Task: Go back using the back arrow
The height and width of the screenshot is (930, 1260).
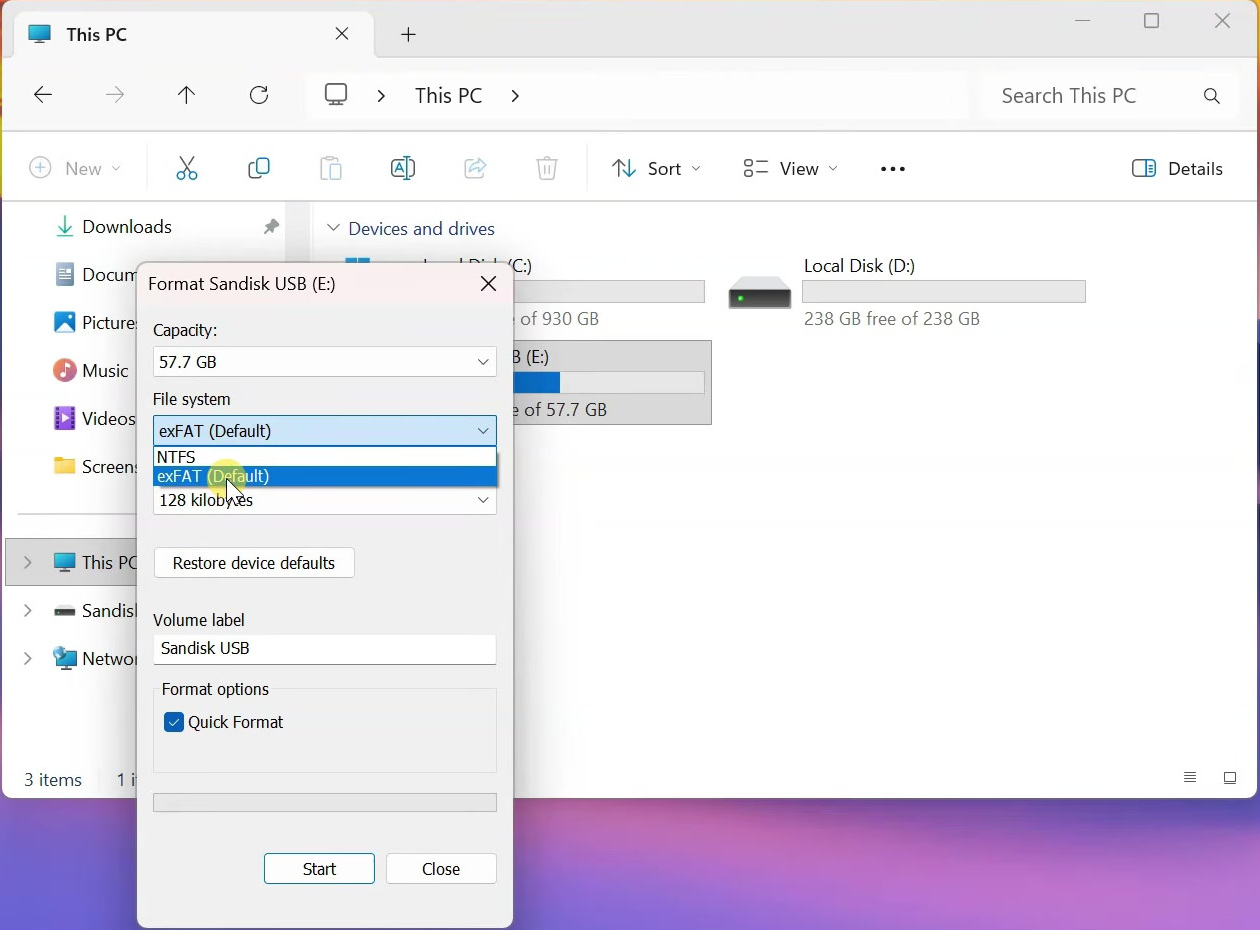Action: click(42, 95)
